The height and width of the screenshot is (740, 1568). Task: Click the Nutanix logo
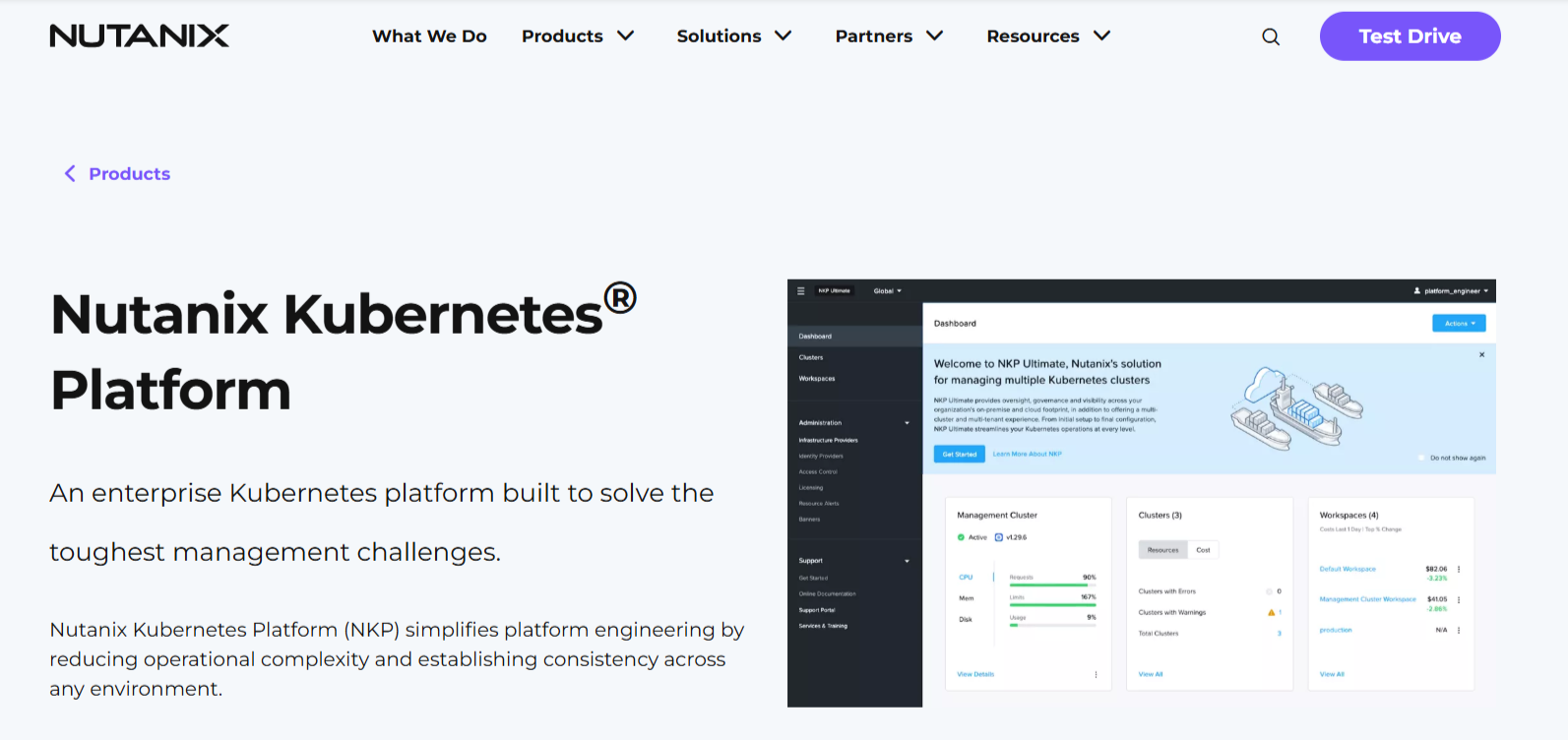click(x=139, y=36)
